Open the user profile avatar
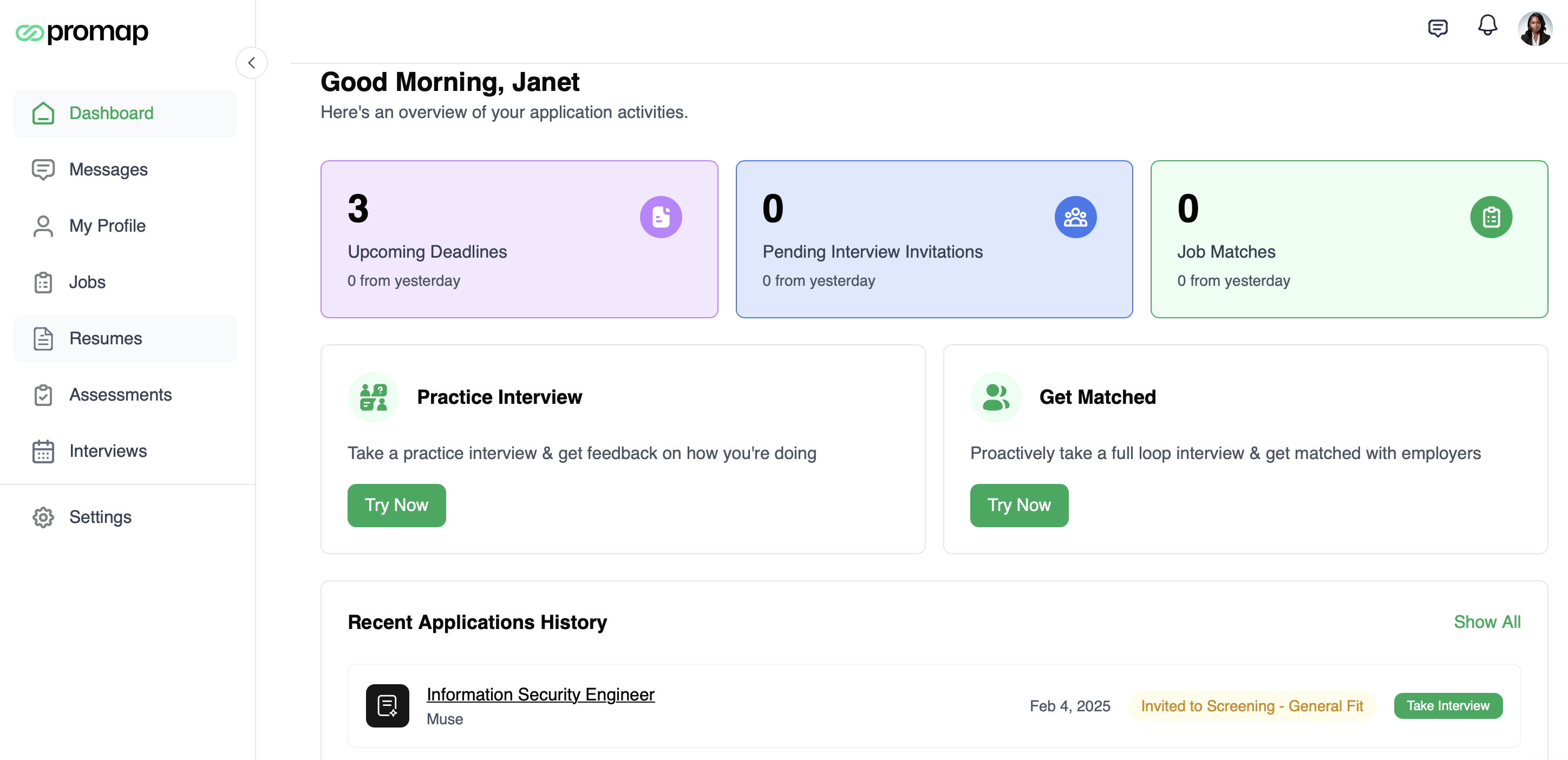Screen dimensions: 1568x760 point(1535,28)
